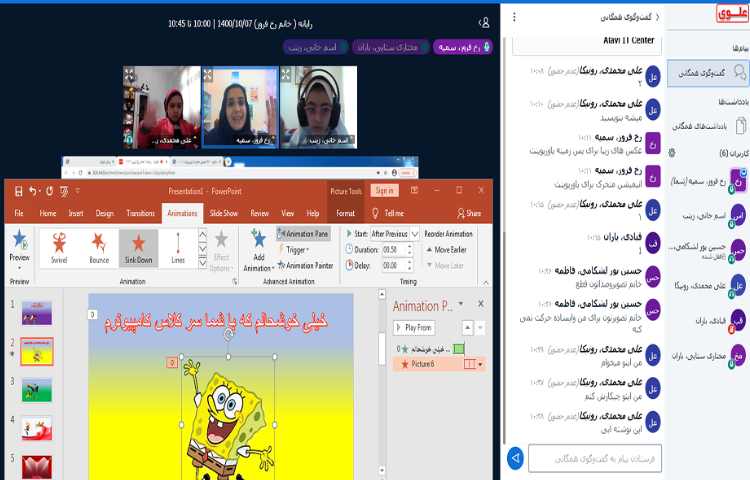Open the Trigger dropdown
This screenshot has height=480, width=750.
(294, 250)
